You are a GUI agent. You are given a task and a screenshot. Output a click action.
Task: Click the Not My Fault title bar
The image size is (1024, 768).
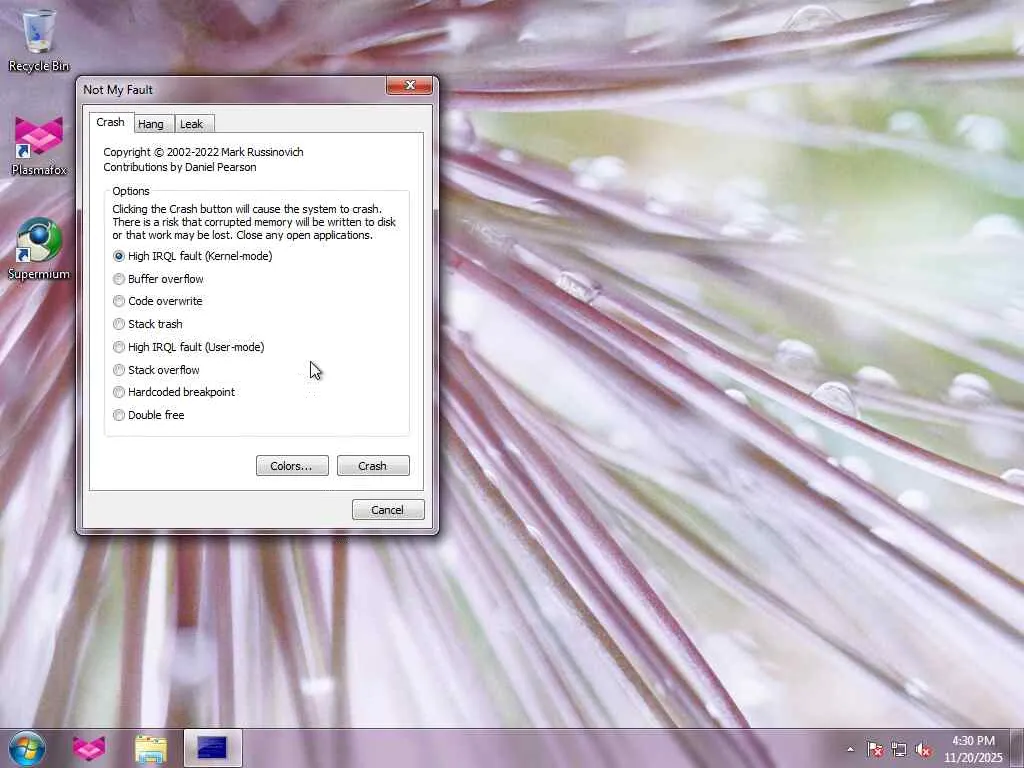[232, 89]
